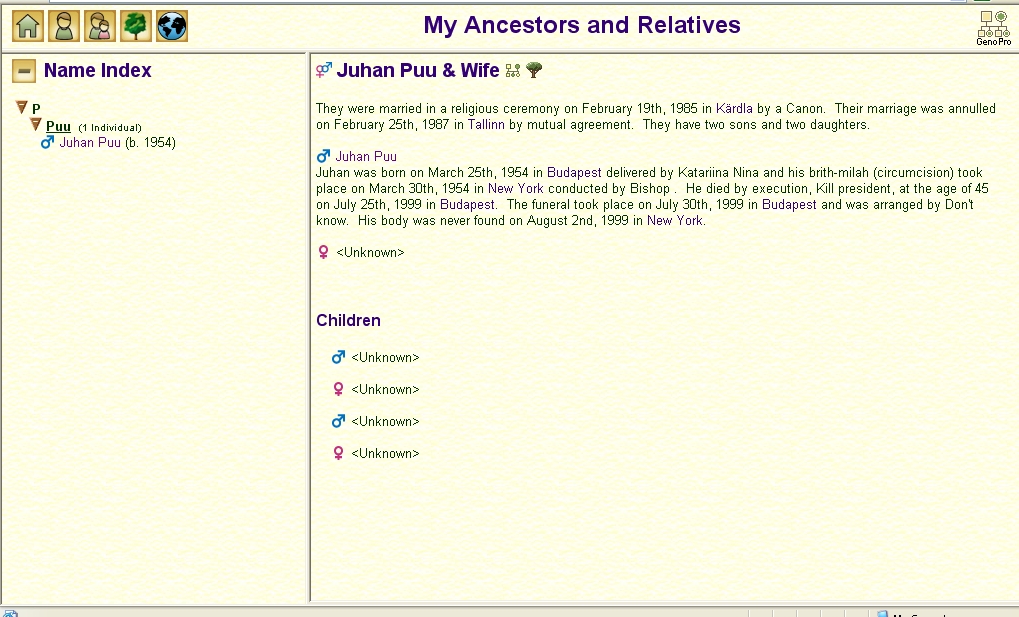Open the Kärdla place link

(734, 109)
